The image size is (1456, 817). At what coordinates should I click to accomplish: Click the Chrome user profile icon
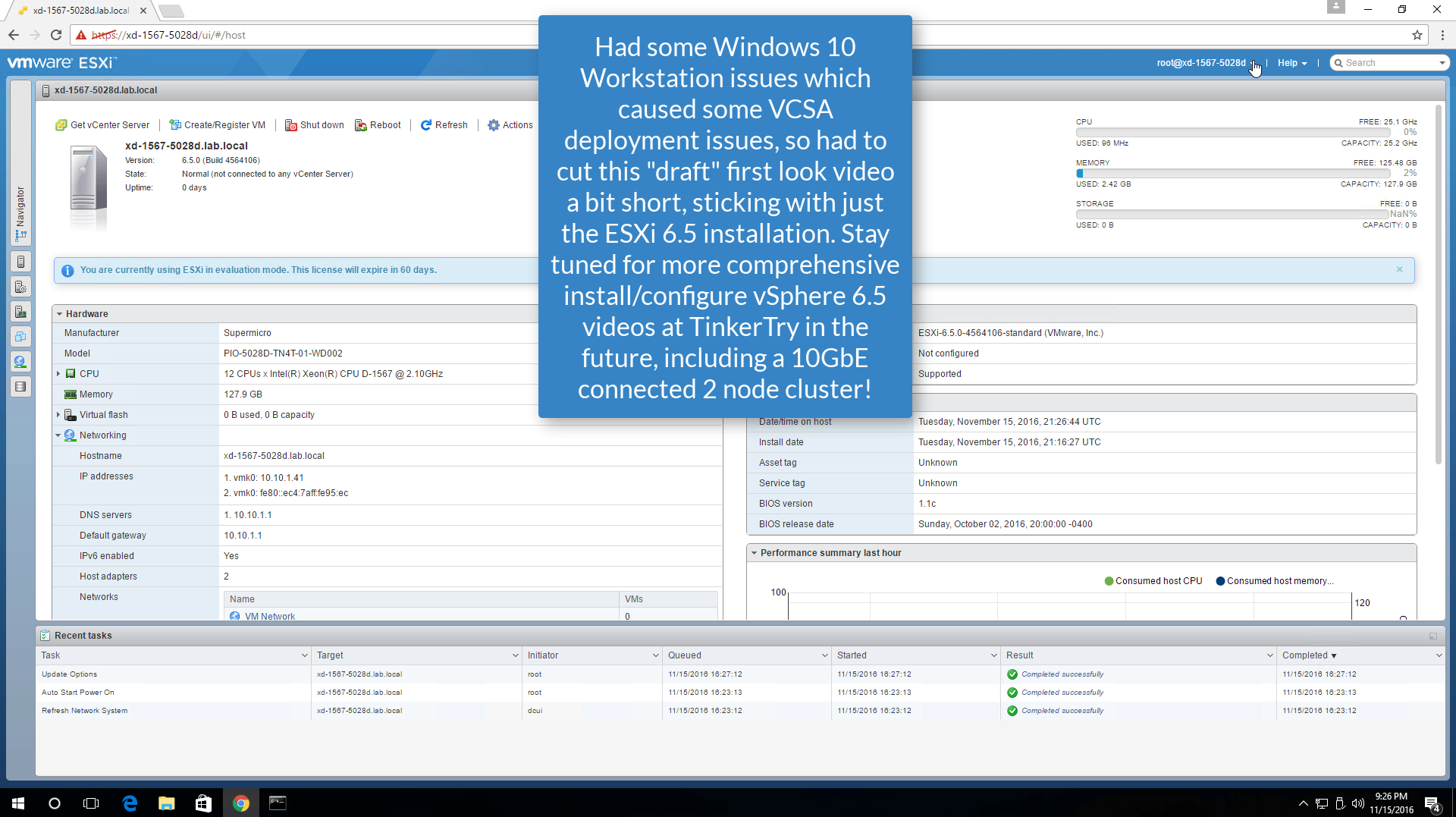click(1336, 7)
